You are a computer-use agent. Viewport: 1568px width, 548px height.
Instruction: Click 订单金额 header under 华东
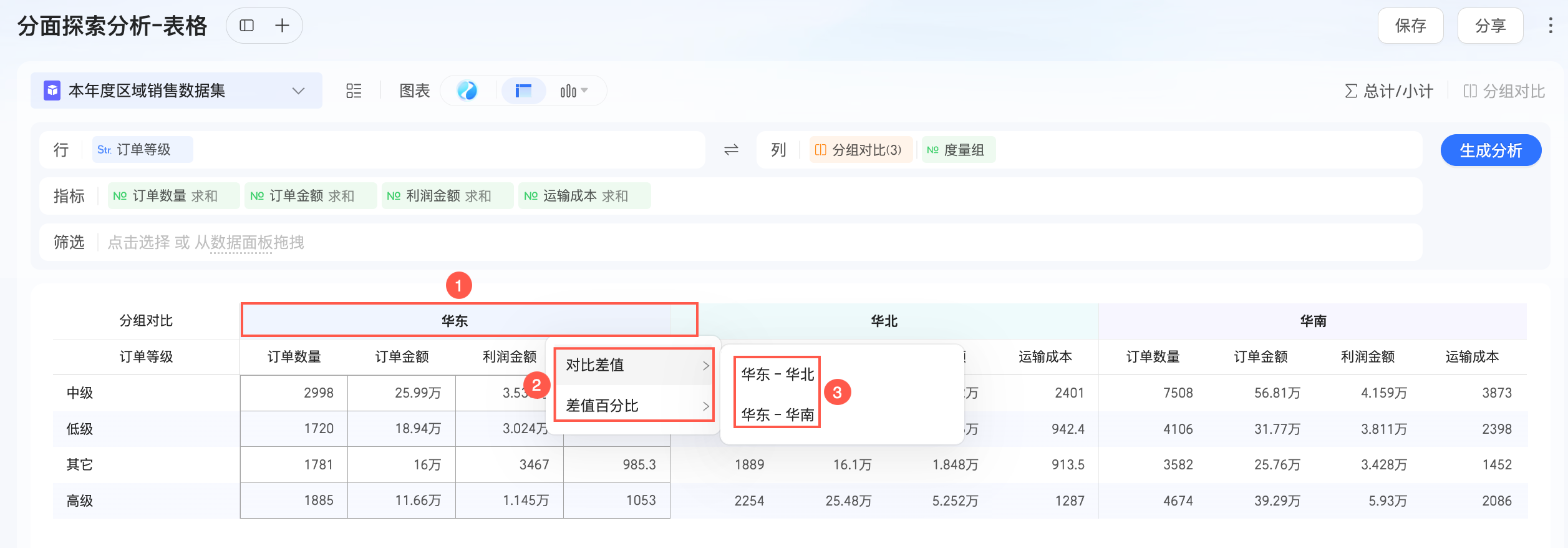(402, 356)
